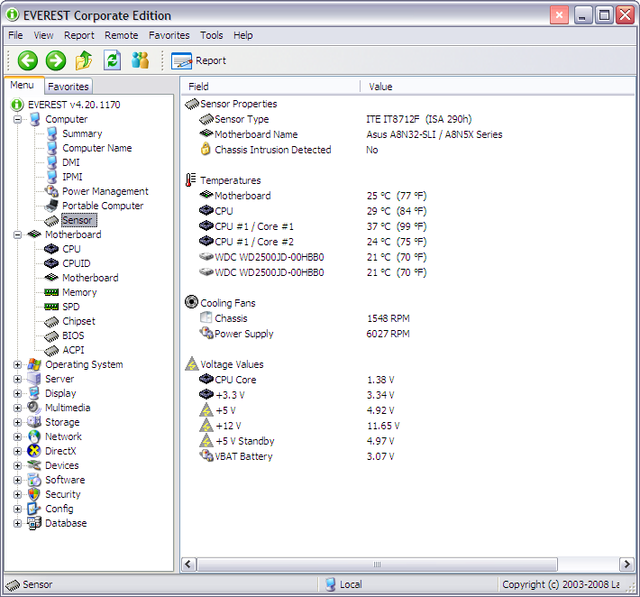
Task: Click the Chassis Intrusion Detected padlock icon
Action: pos(206,149)
